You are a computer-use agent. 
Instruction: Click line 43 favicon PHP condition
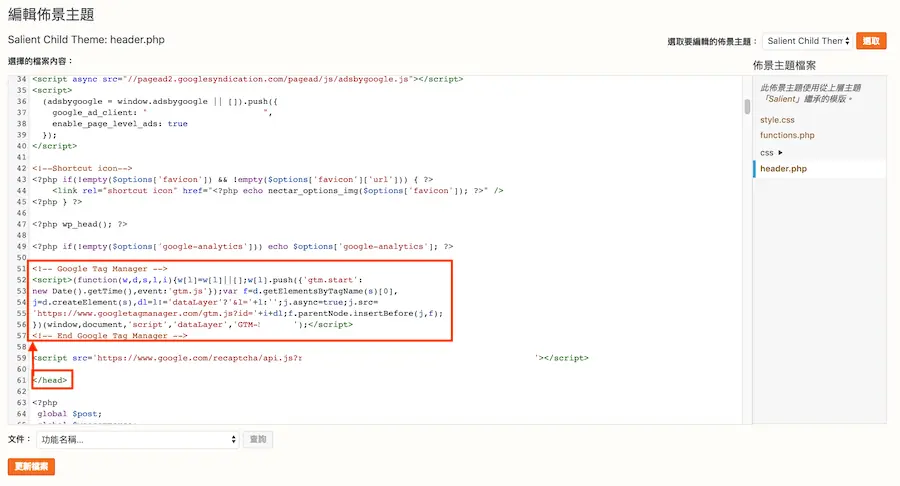(233, 179)
